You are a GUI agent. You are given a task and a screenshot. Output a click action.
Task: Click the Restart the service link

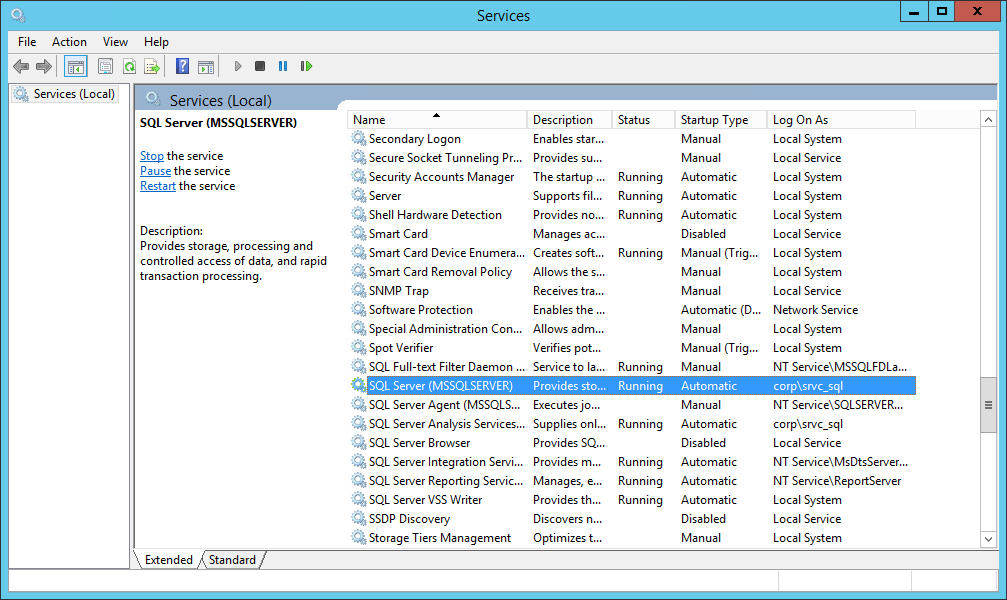[x=158, y=186]
